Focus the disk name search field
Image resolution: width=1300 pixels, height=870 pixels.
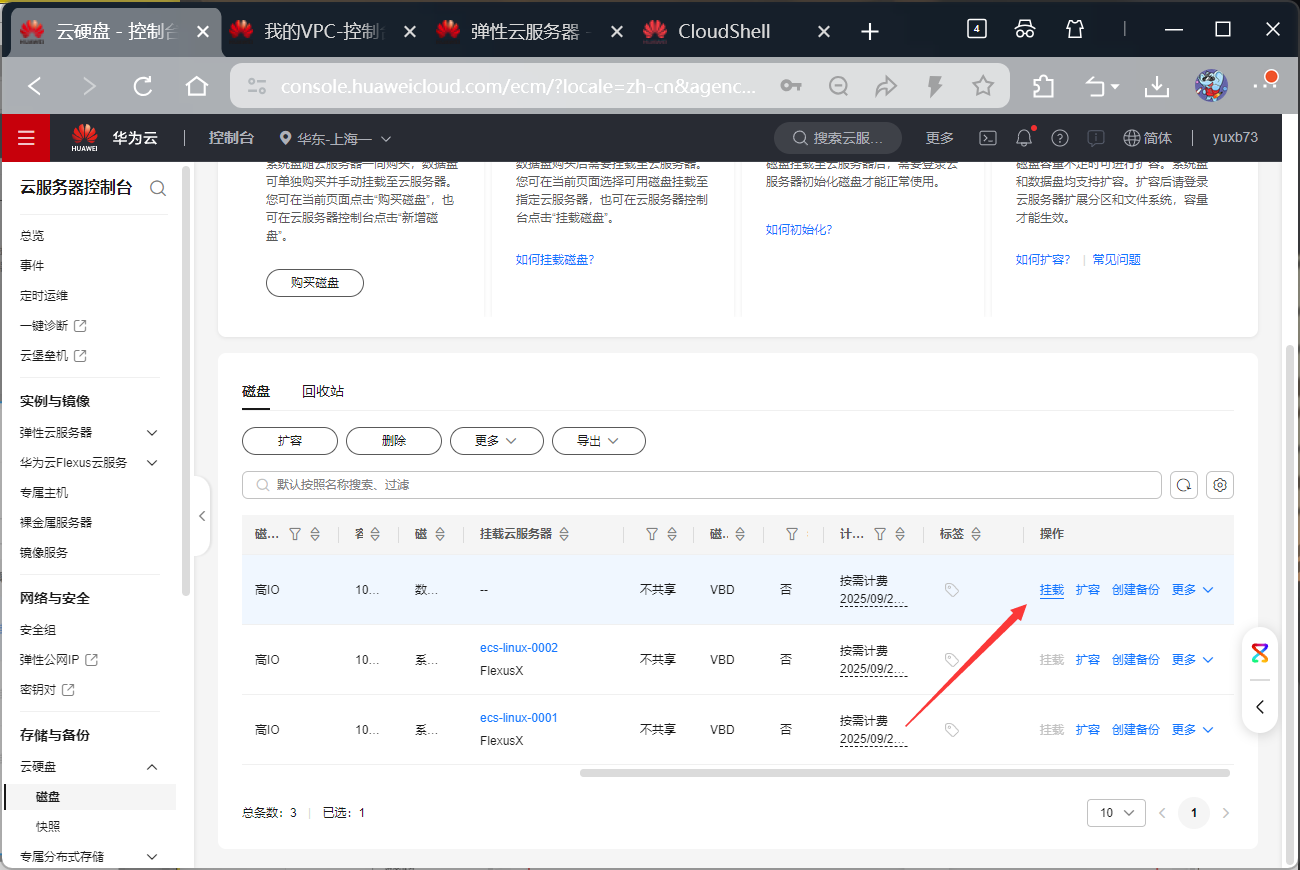pos(701,485)
